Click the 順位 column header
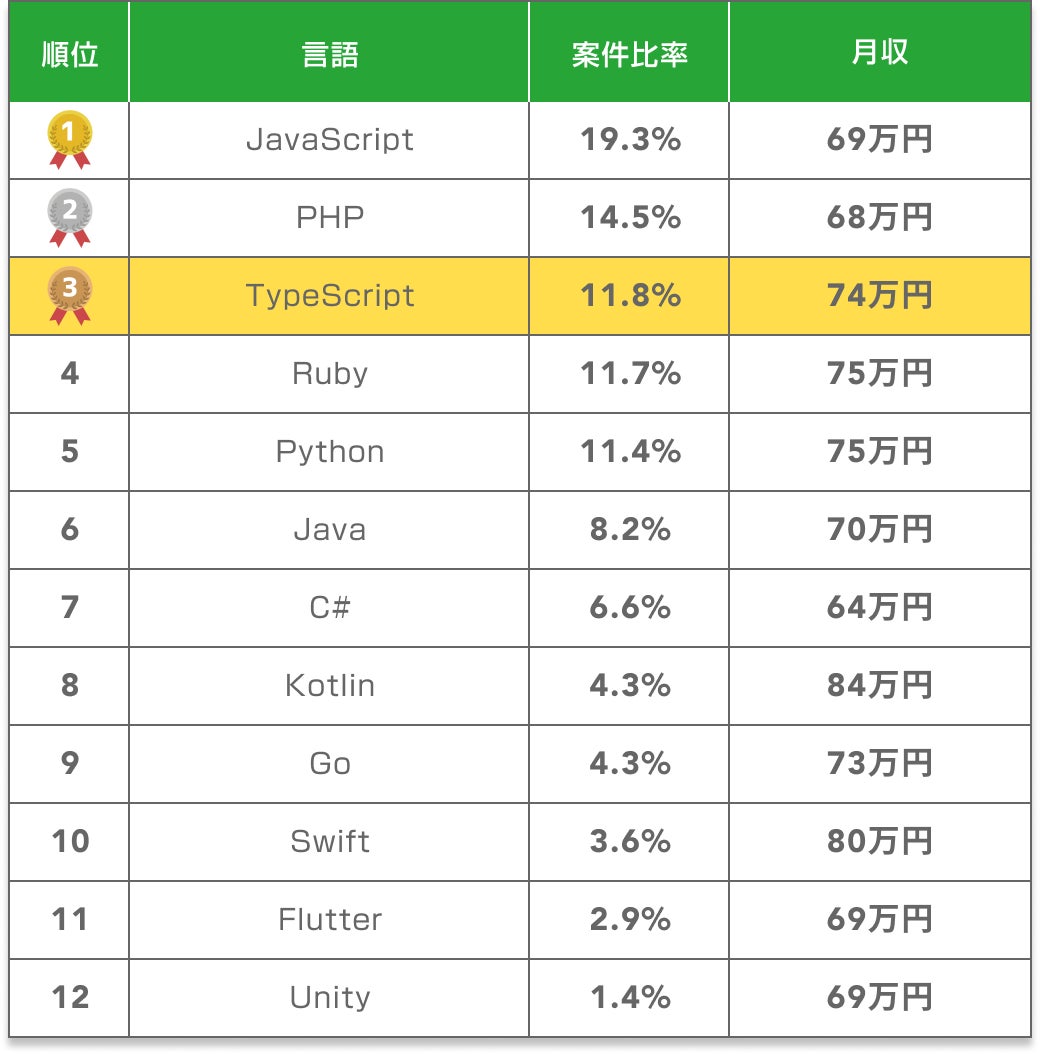Image resolution: width=1040 pixels, height=1054 pixels. [70, 54]
